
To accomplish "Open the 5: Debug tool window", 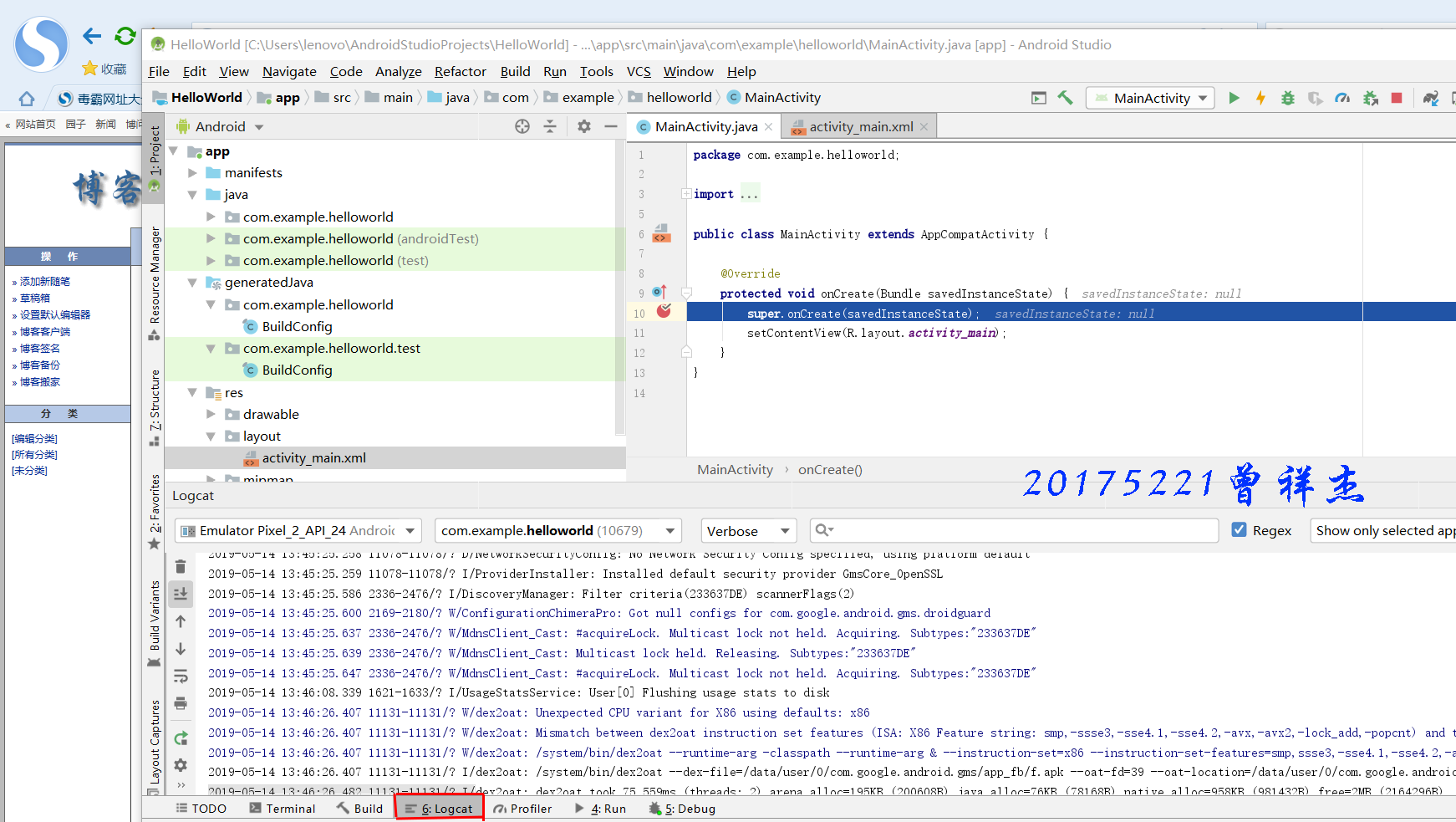I will (x=681, y=809).
